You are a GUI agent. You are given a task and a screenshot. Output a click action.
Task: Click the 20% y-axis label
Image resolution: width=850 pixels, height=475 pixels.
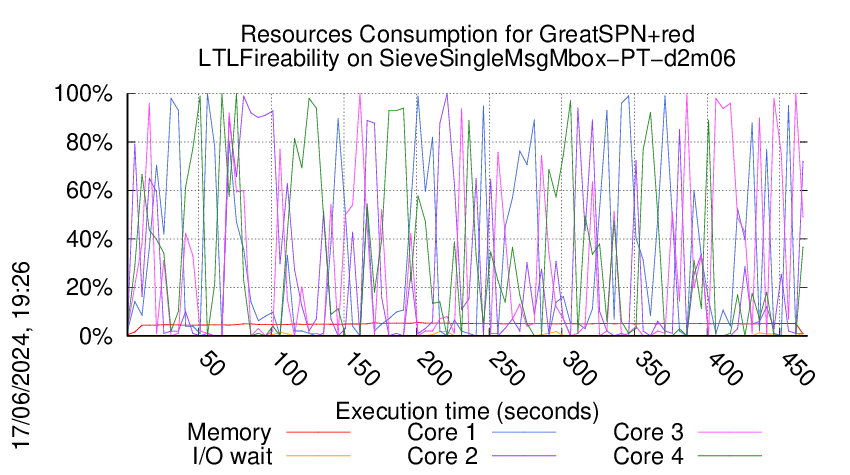(89, 288)
